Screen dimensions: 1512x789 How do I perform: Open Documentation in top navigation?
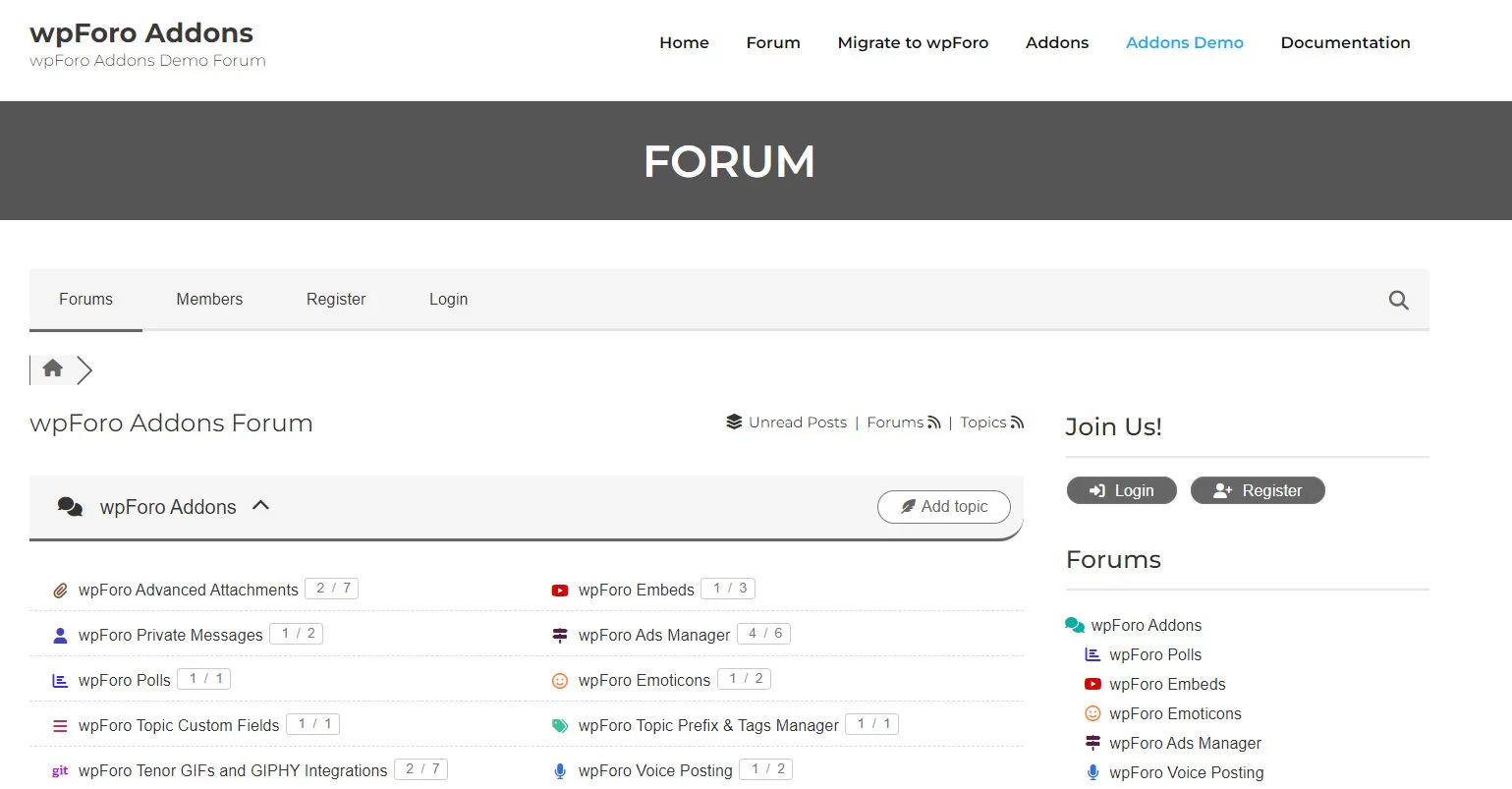point(1345,43)
